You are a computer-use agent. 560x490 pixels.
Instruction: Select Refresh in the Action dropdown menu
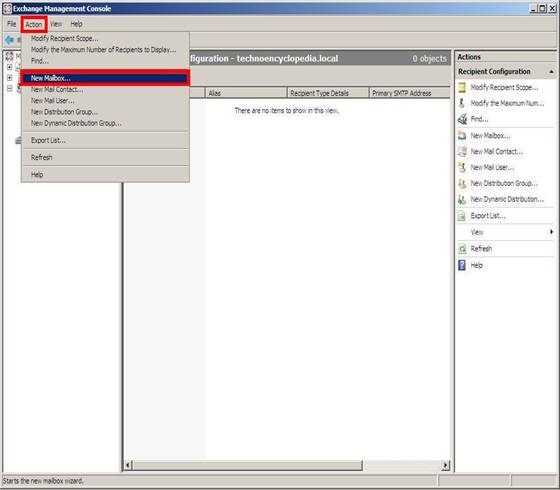tap(105, 157)
